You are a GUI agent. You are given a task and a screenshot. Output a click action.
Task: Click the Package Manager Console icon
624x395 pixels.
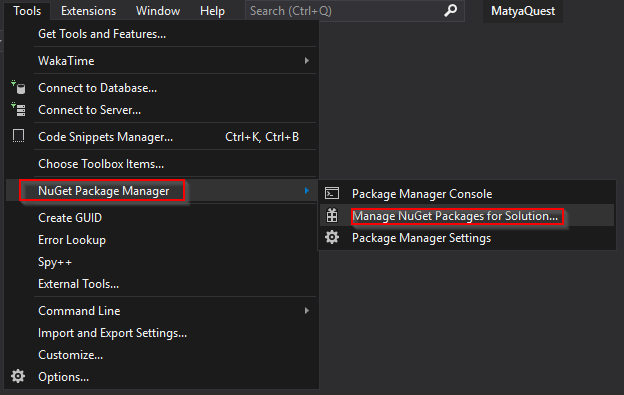click(x=332, y=193)
